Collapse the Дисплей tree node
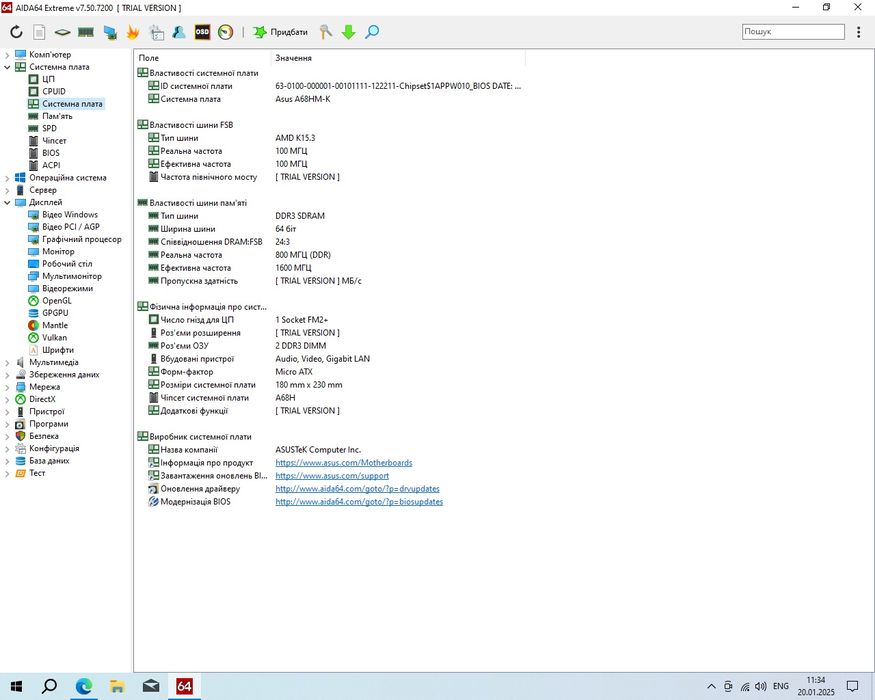Image resolution: width=875 pixels, height=700 pixels. click(7, 203)
